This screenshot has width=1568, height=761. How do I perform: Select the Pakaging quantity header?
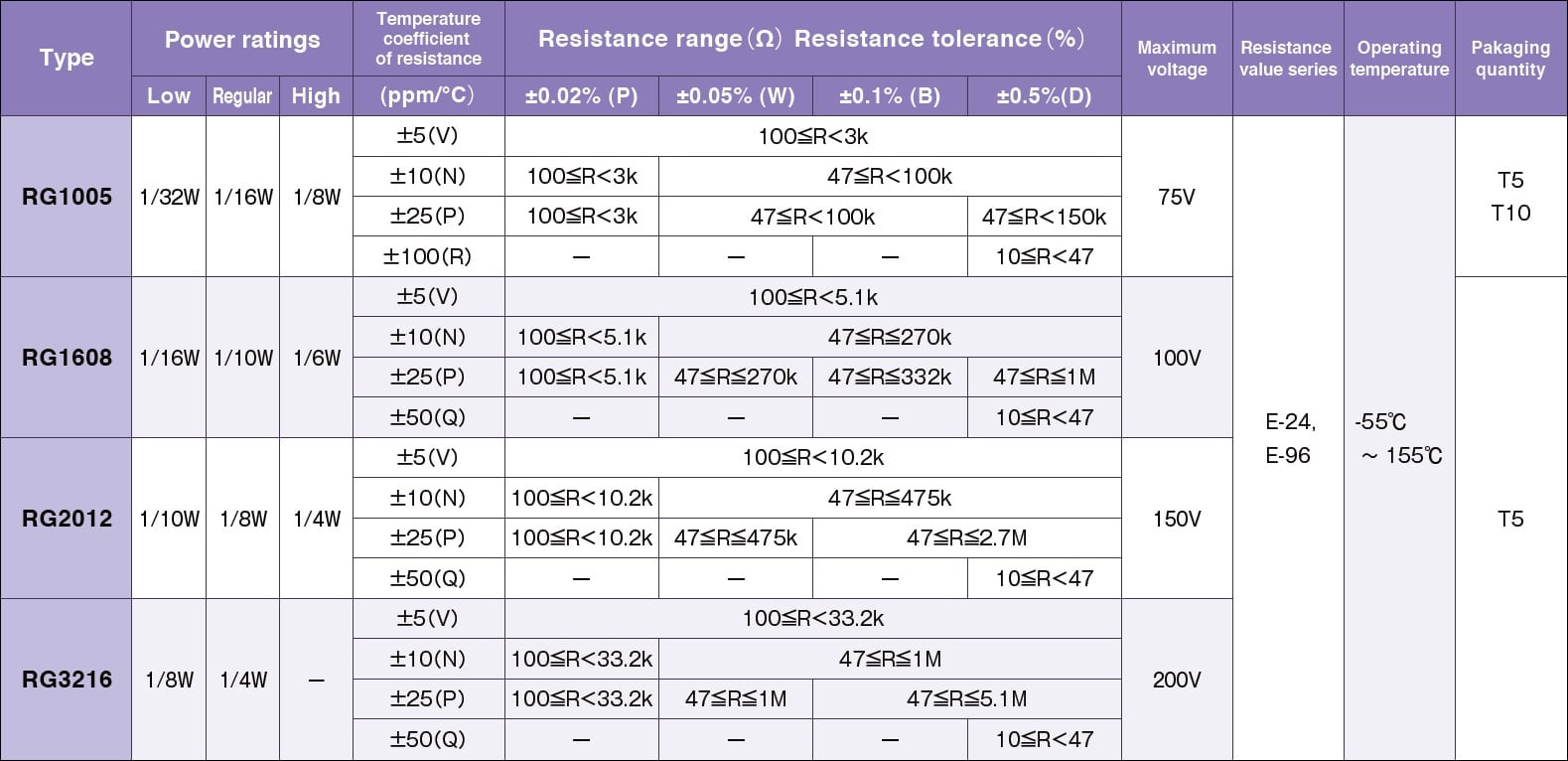(1510, 58)
